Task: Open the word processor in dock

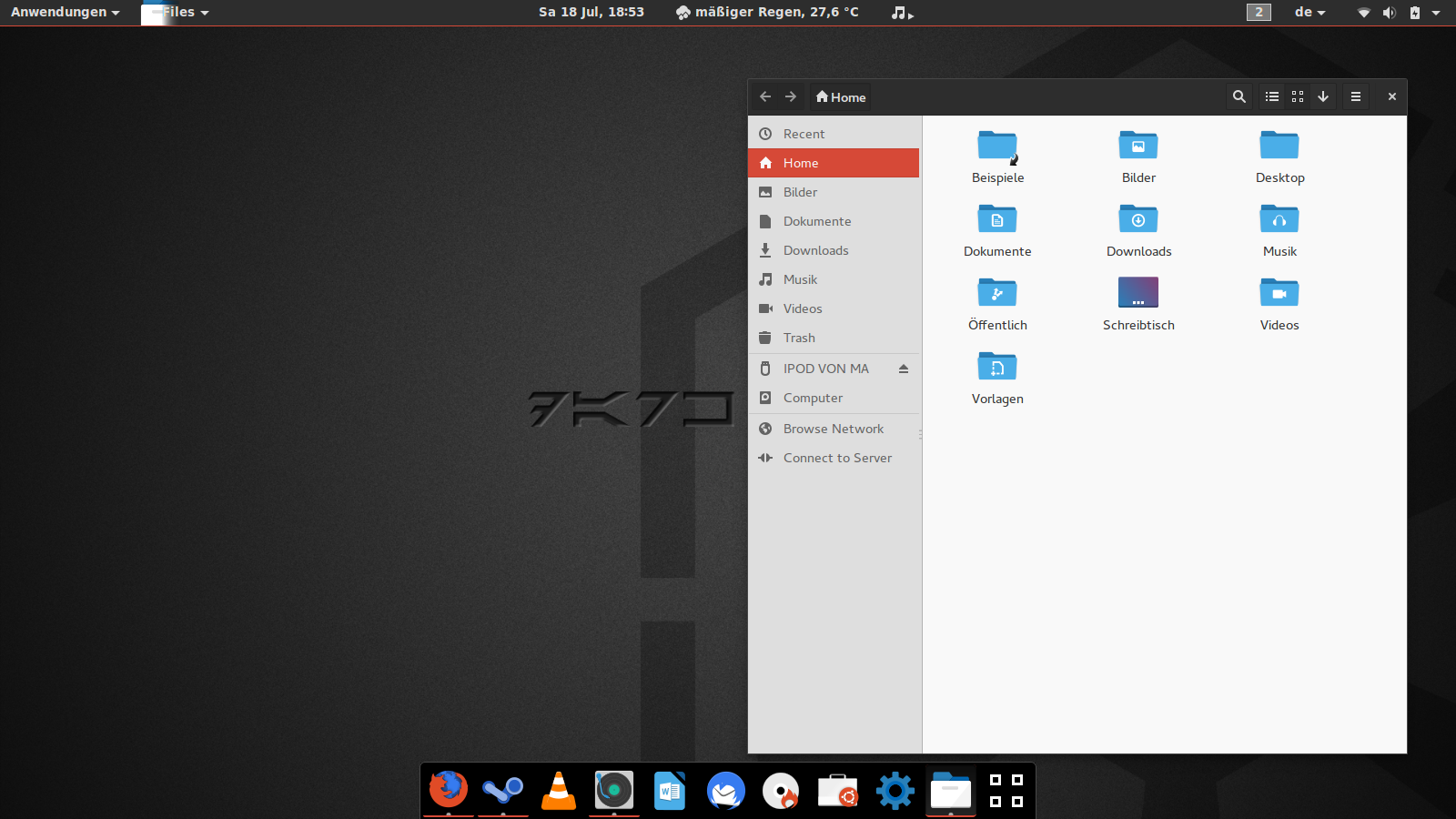Action: pos(670,790)
